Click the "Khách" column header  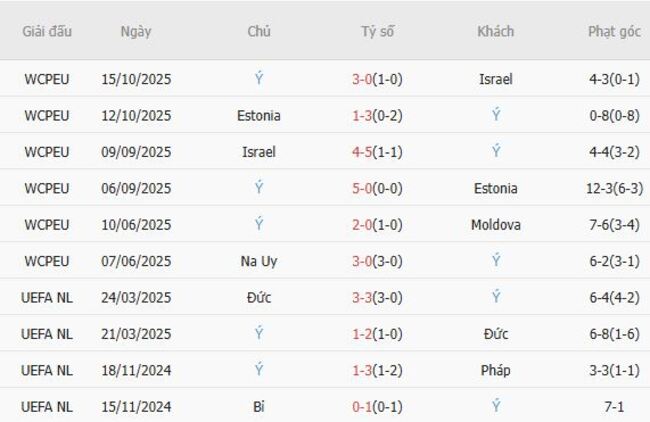tap(495, 31)
